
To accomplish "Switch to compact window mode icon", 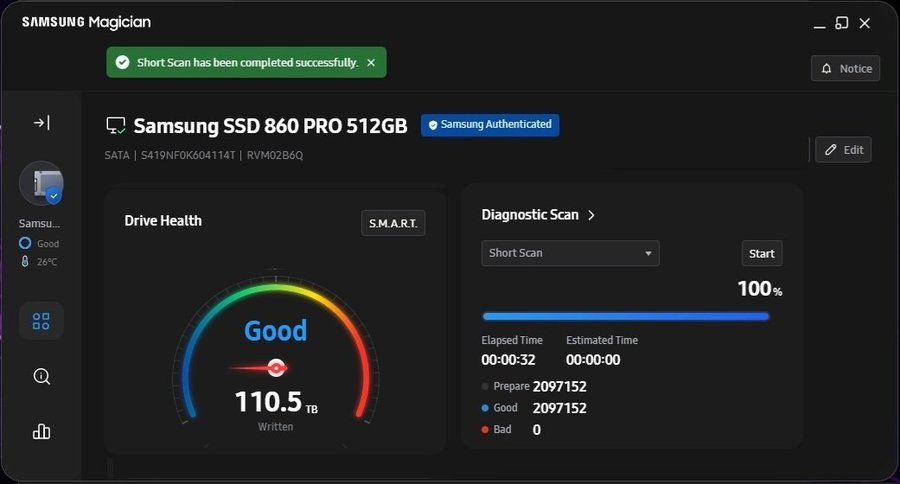I will pyautogui.click(x=842, y=23).
